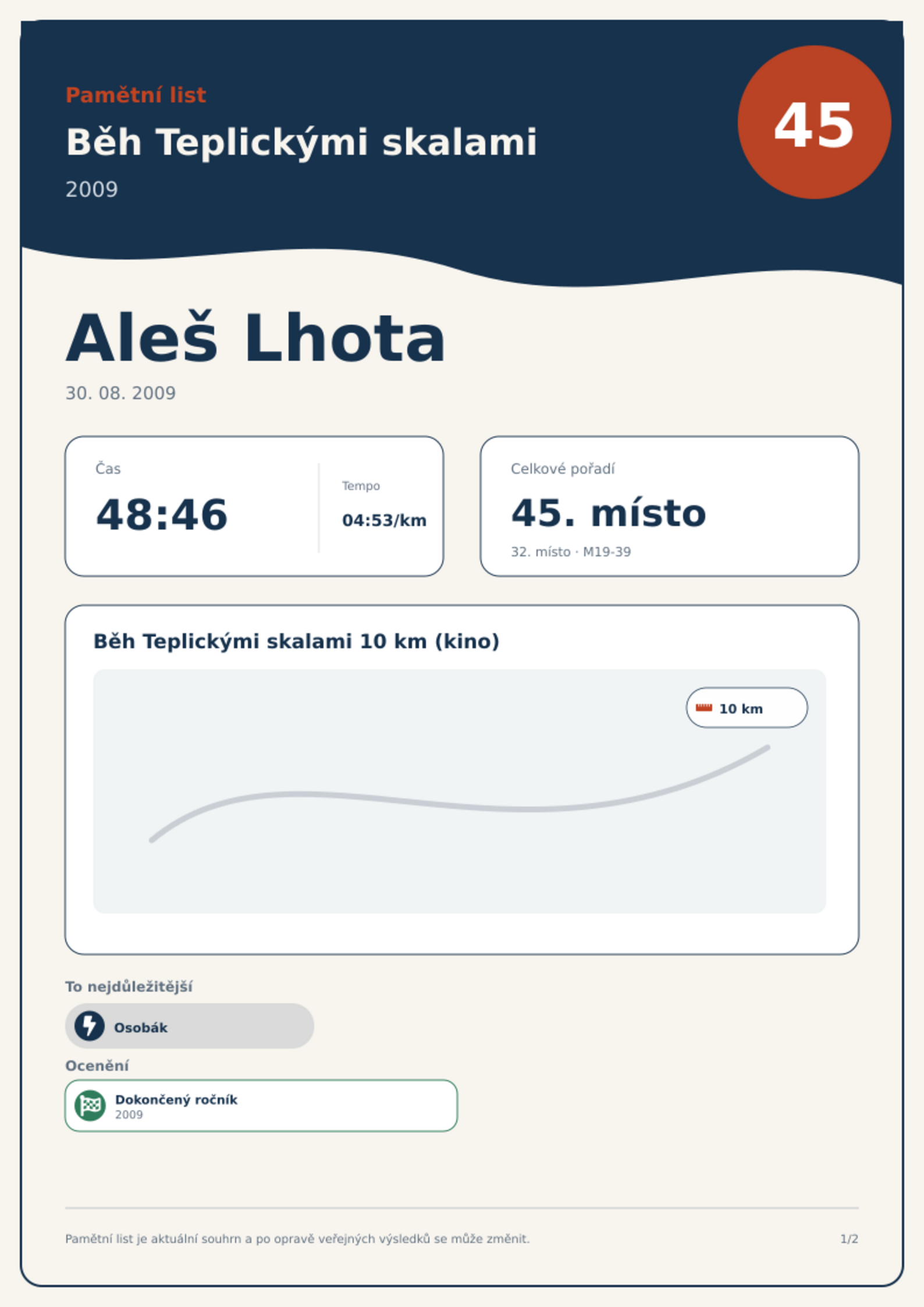Viewport: 924px width, 1307px height.
Task: Select the Osobák highlight badge
Action: (190, 1026)
